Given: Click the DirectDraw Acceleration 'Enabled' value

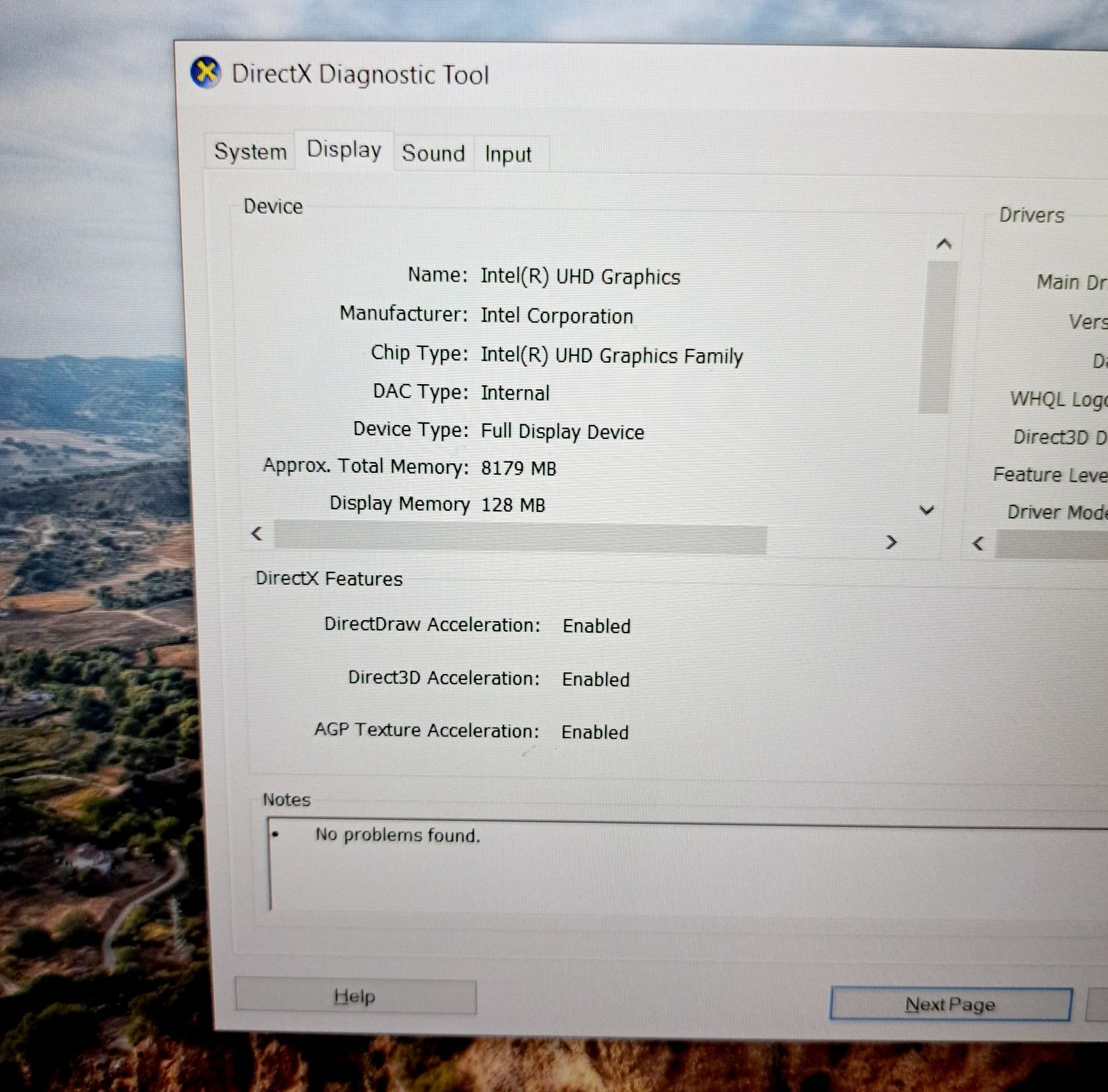Looking at the screenshot, I should tap(596, 626).
